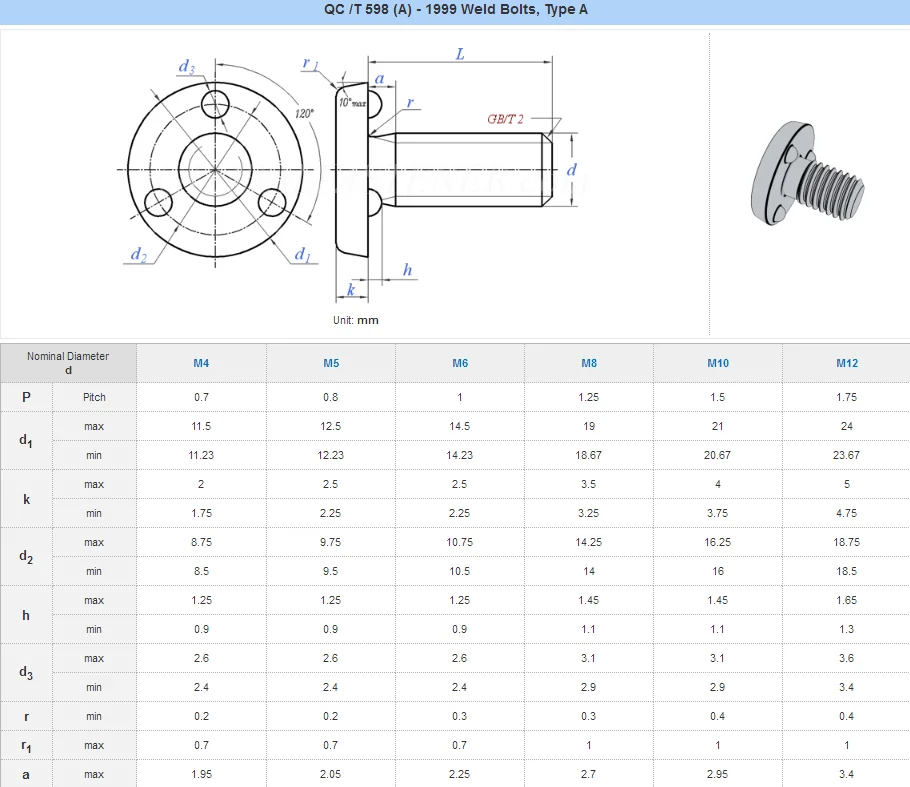Screen dimensions: 910x787
Task: Click the M5 'a' max value 2.05
Action: 330,775
